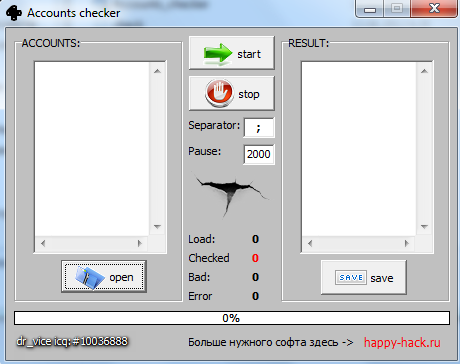Click inside the Accounts text area

pos(92,149)
